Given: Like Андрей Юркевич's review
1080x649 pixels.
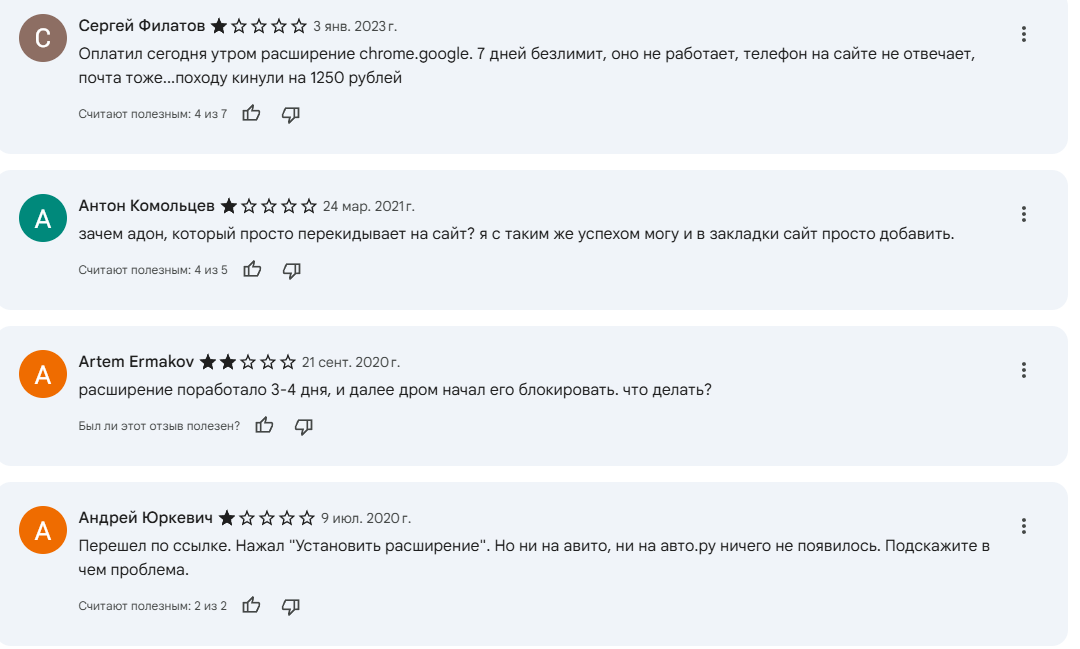Looking at the screenshot, I should click(252, 606).
